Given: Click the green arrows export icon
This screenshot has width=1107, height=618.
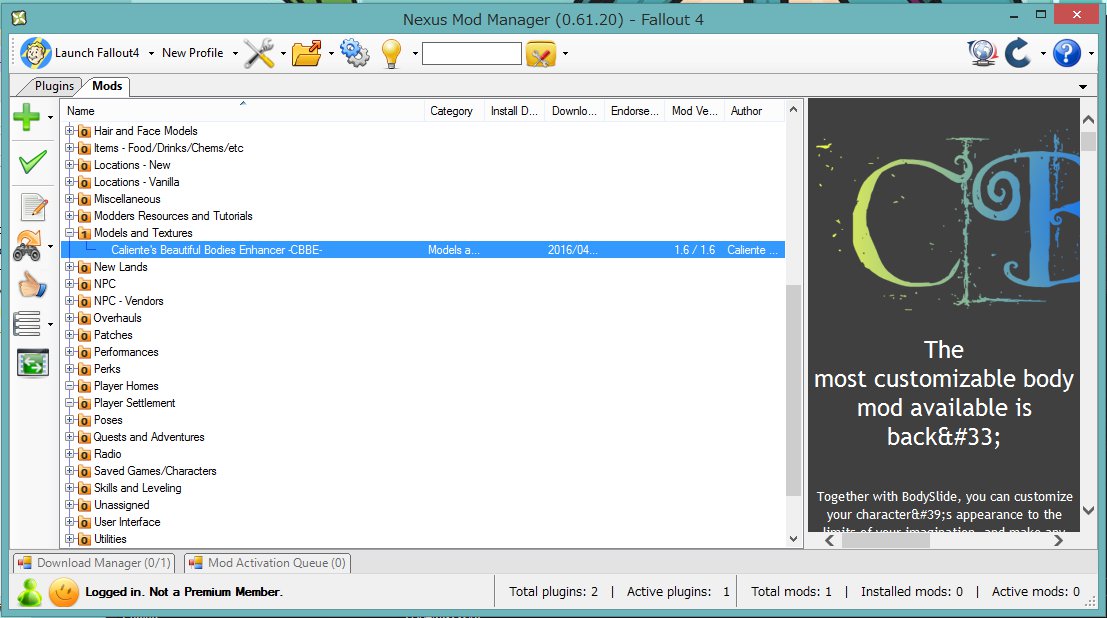Looking at the screenshot, I should click(33, 364).
